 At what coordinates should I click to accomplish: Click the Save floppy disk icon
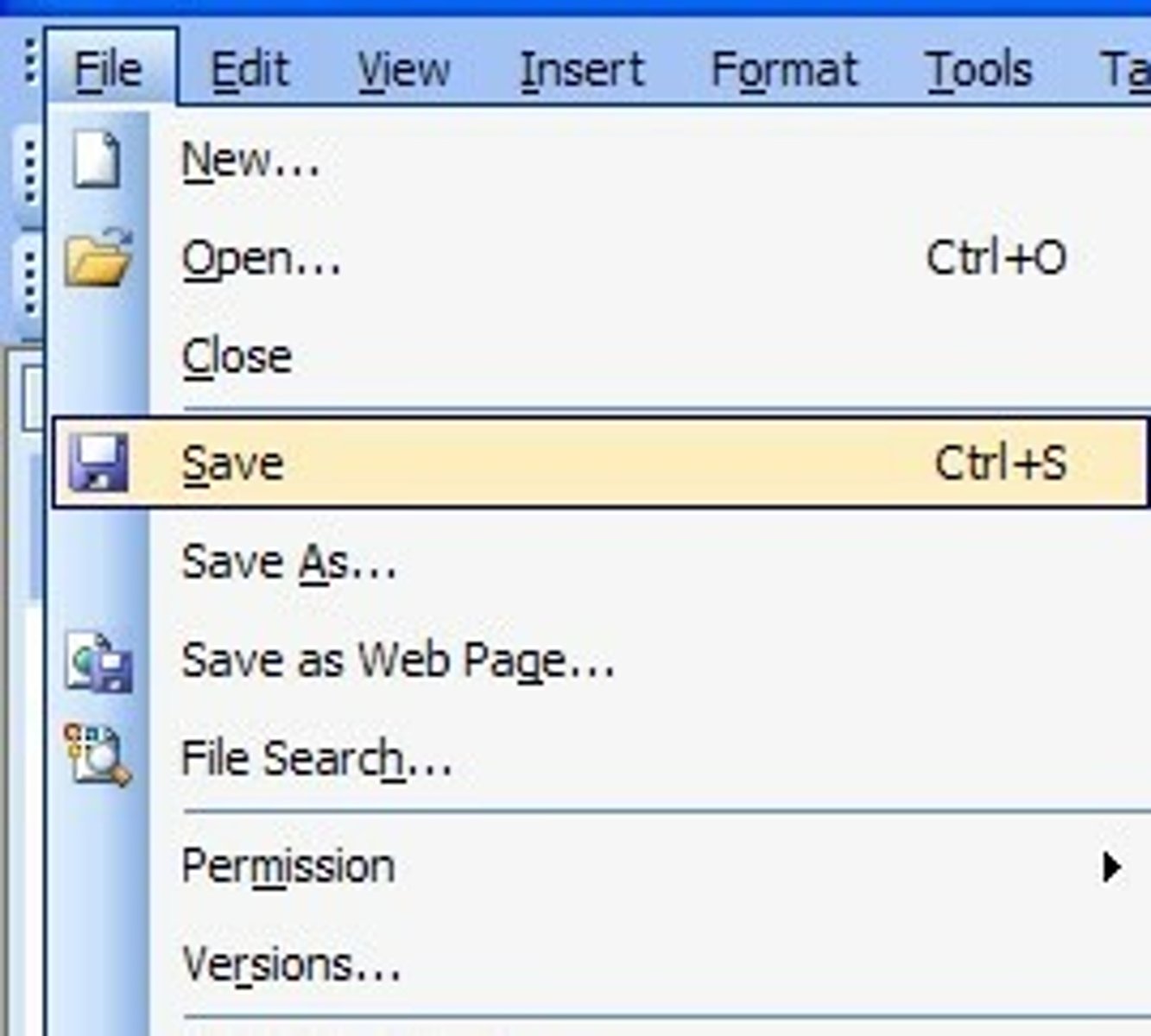coord(98,463)
